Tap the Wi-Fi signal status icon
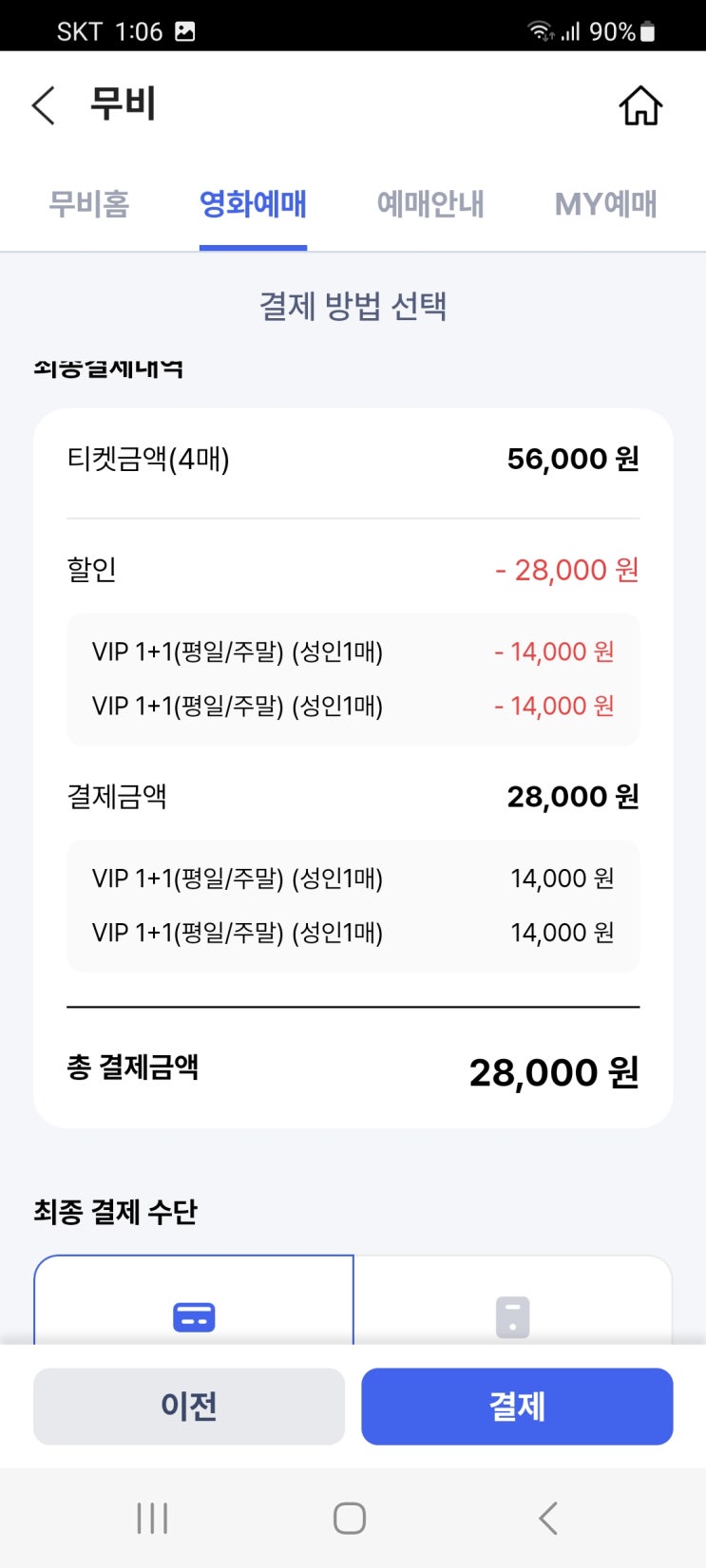This screenshot has width=706, height=1568. coord(541,31)
